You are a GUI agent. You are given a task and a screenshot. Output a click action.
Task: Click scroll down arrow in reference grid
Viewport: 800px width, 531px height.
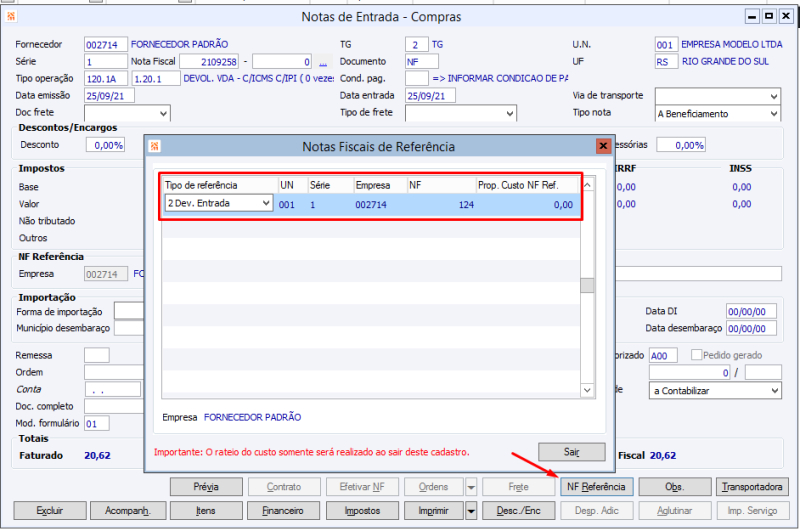point(587,391)
